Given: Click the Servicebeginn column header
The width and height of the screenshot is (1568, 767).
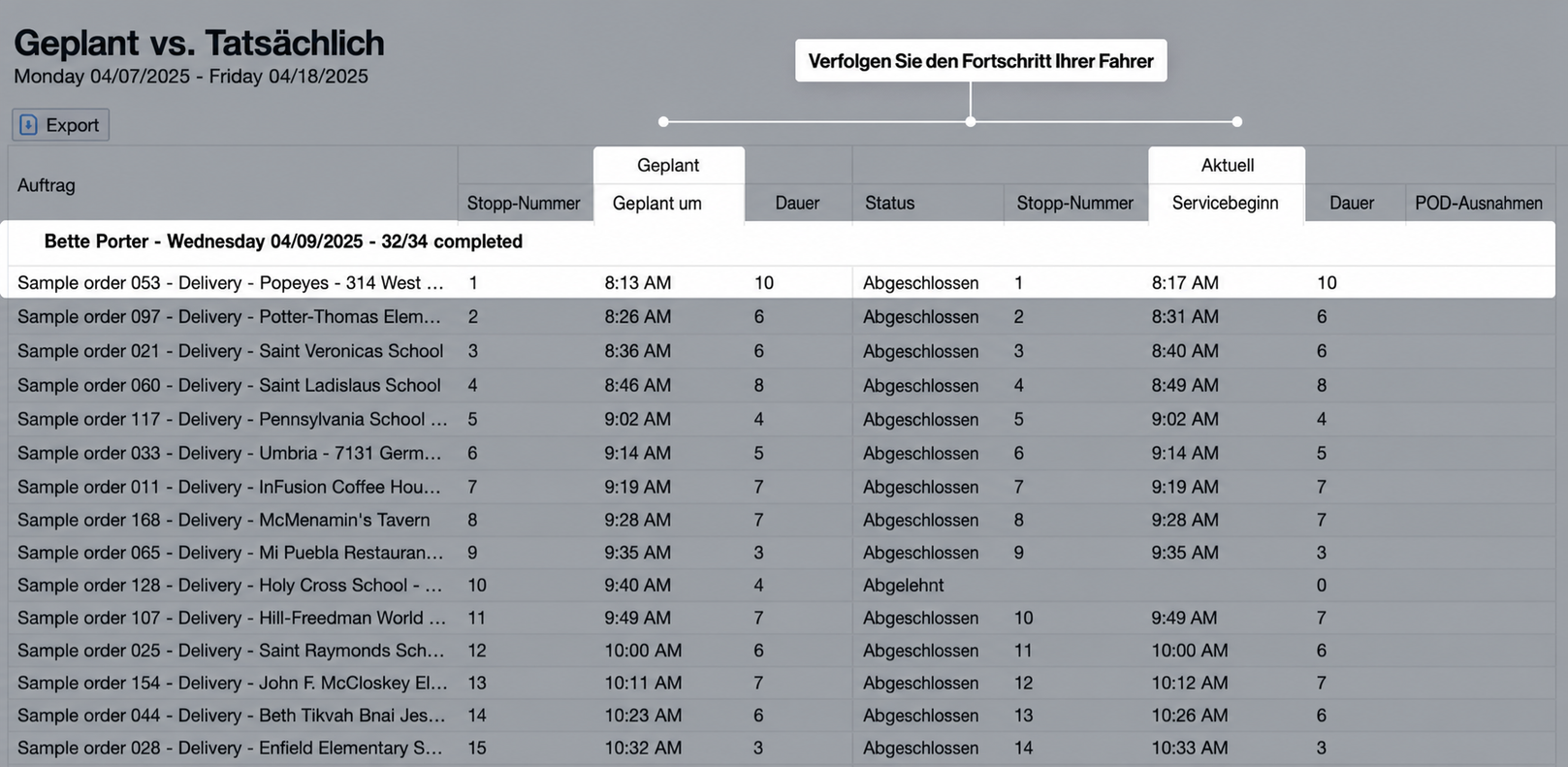Looking at the screenshot, I should tap(1226, 203).
